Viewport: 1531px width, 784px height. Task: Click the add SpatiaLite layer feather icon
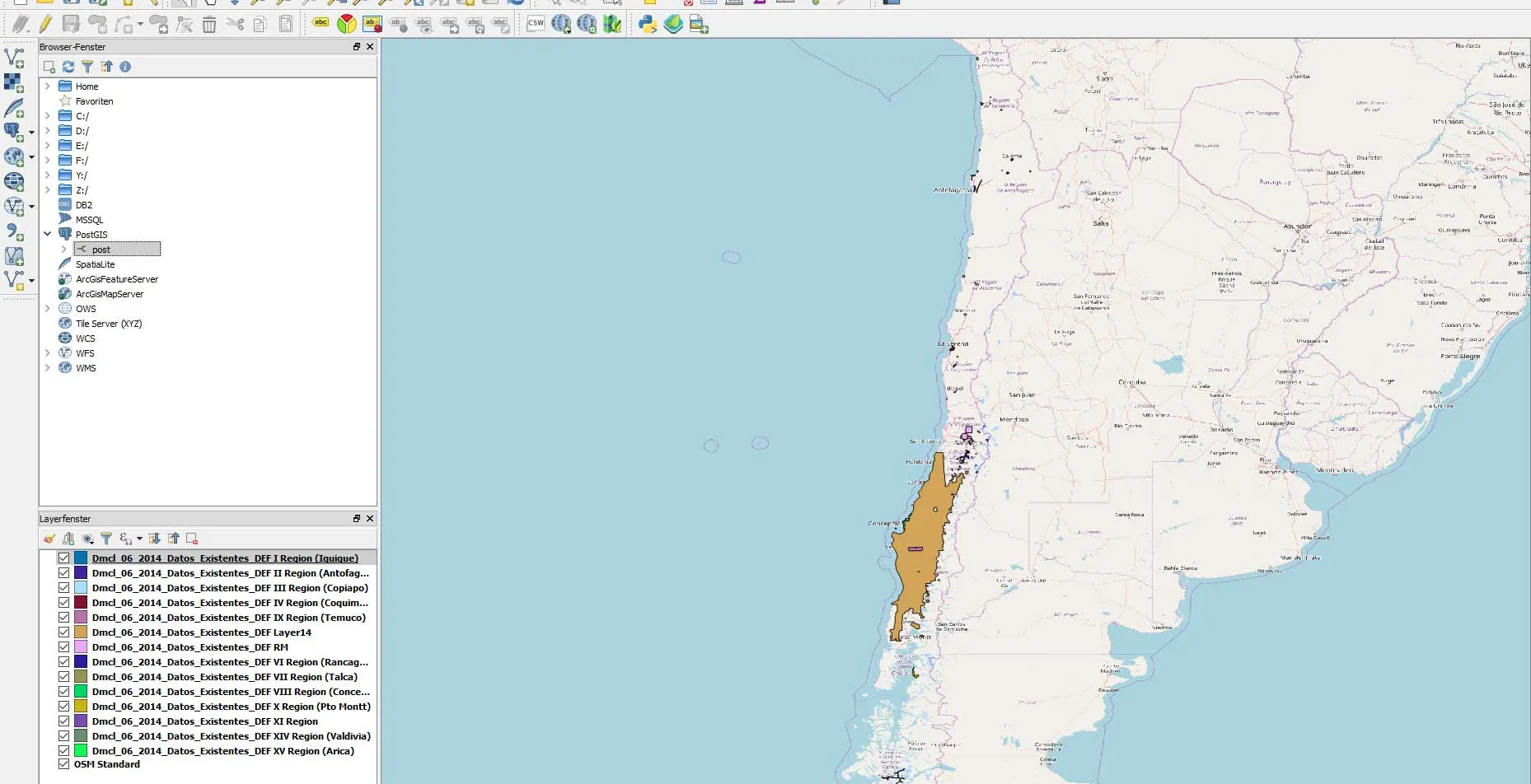(14, 108)
